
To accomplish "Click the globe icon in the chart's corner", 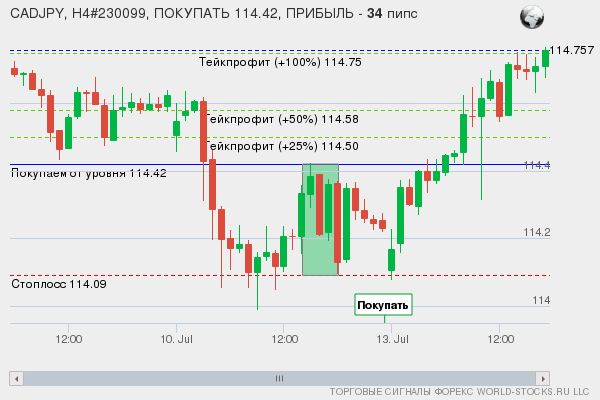I will pos(532,17).
